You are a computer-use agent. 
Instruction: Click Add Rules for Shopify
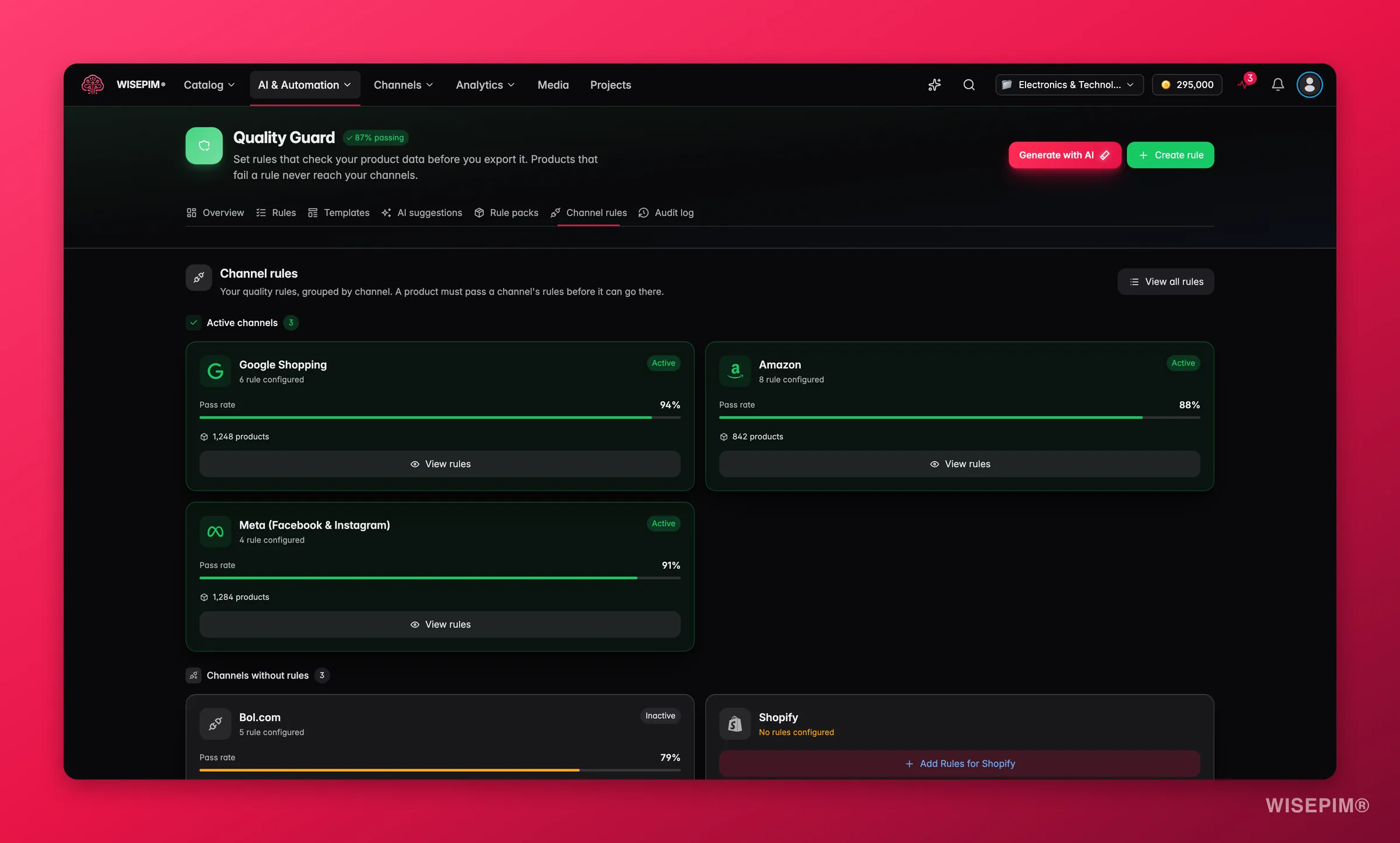click(x=960, y=764)
